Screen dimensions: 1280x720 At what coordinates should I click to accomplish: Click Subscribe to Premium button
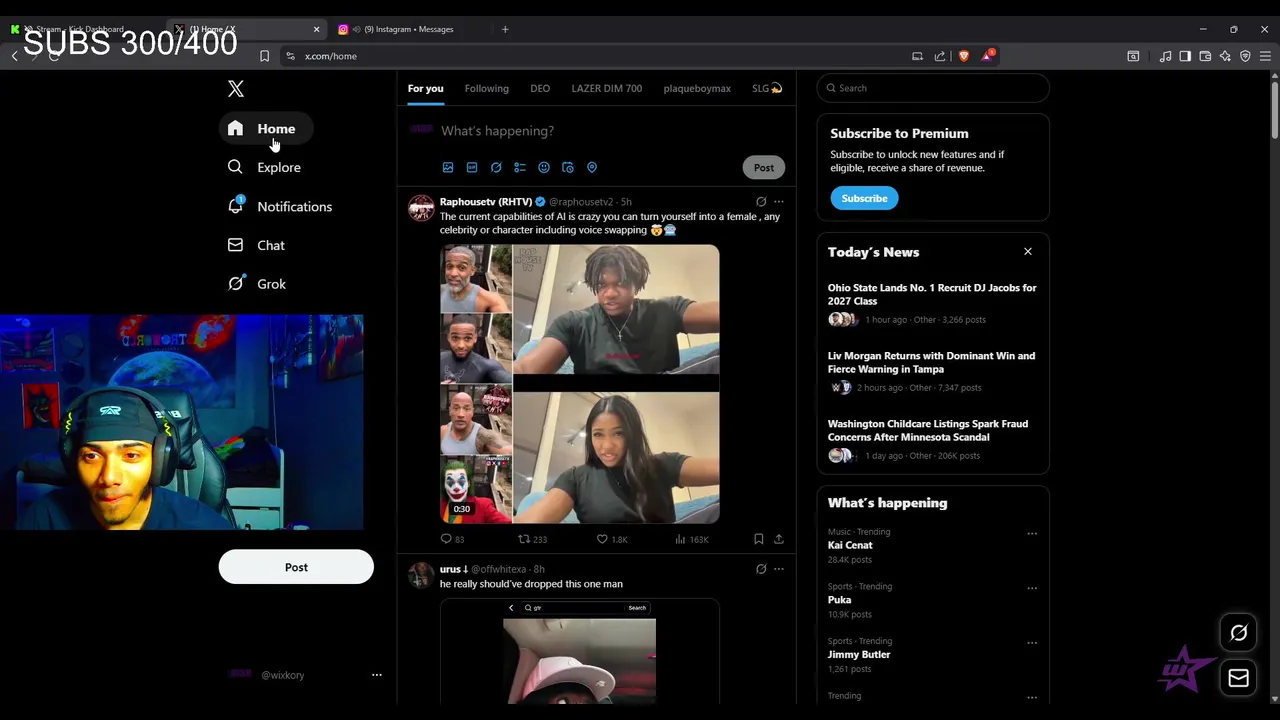tap(864, 198)
